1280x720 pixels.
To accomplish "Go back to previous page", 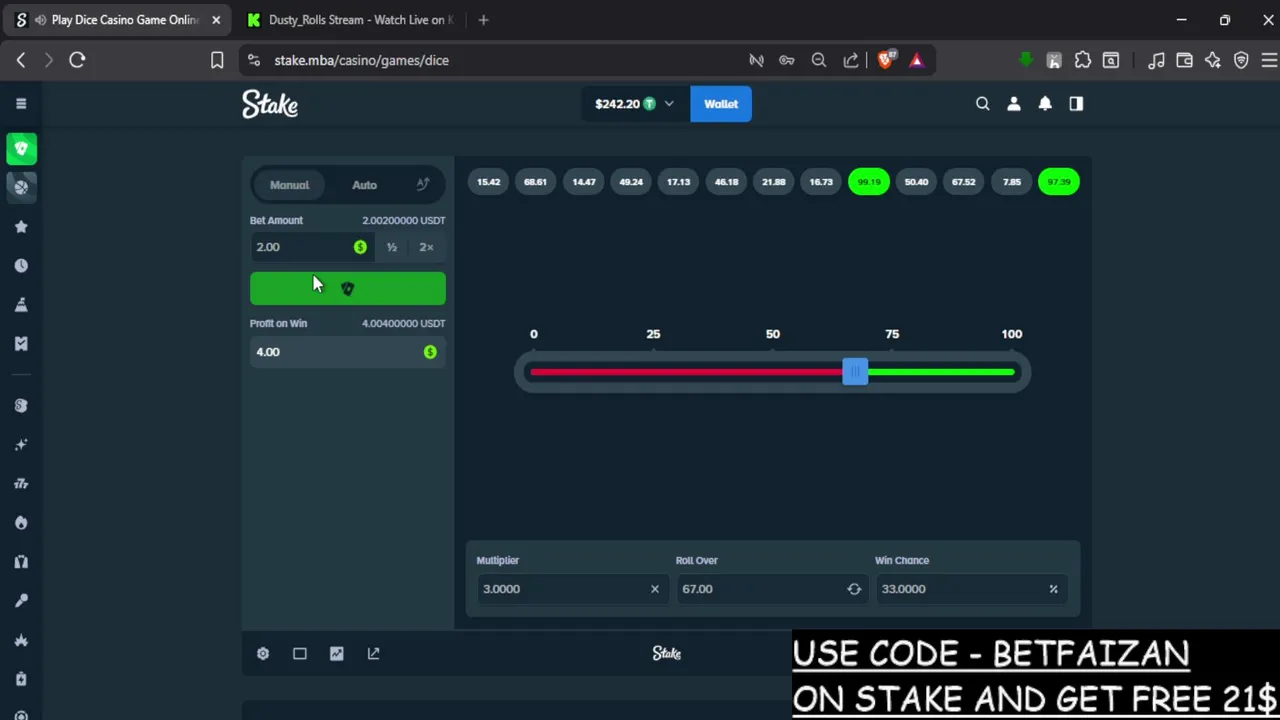I will coord(21,60).
